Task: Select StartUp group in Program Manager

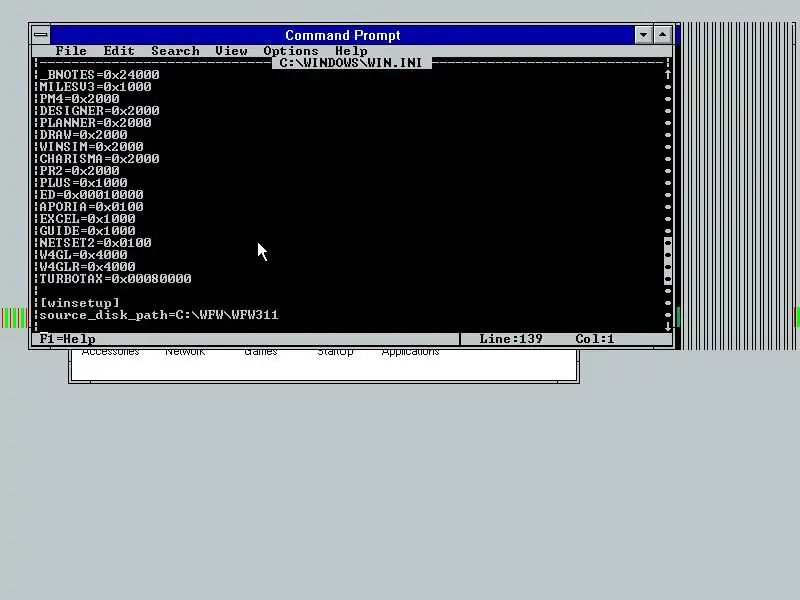Action: (335, 352)
